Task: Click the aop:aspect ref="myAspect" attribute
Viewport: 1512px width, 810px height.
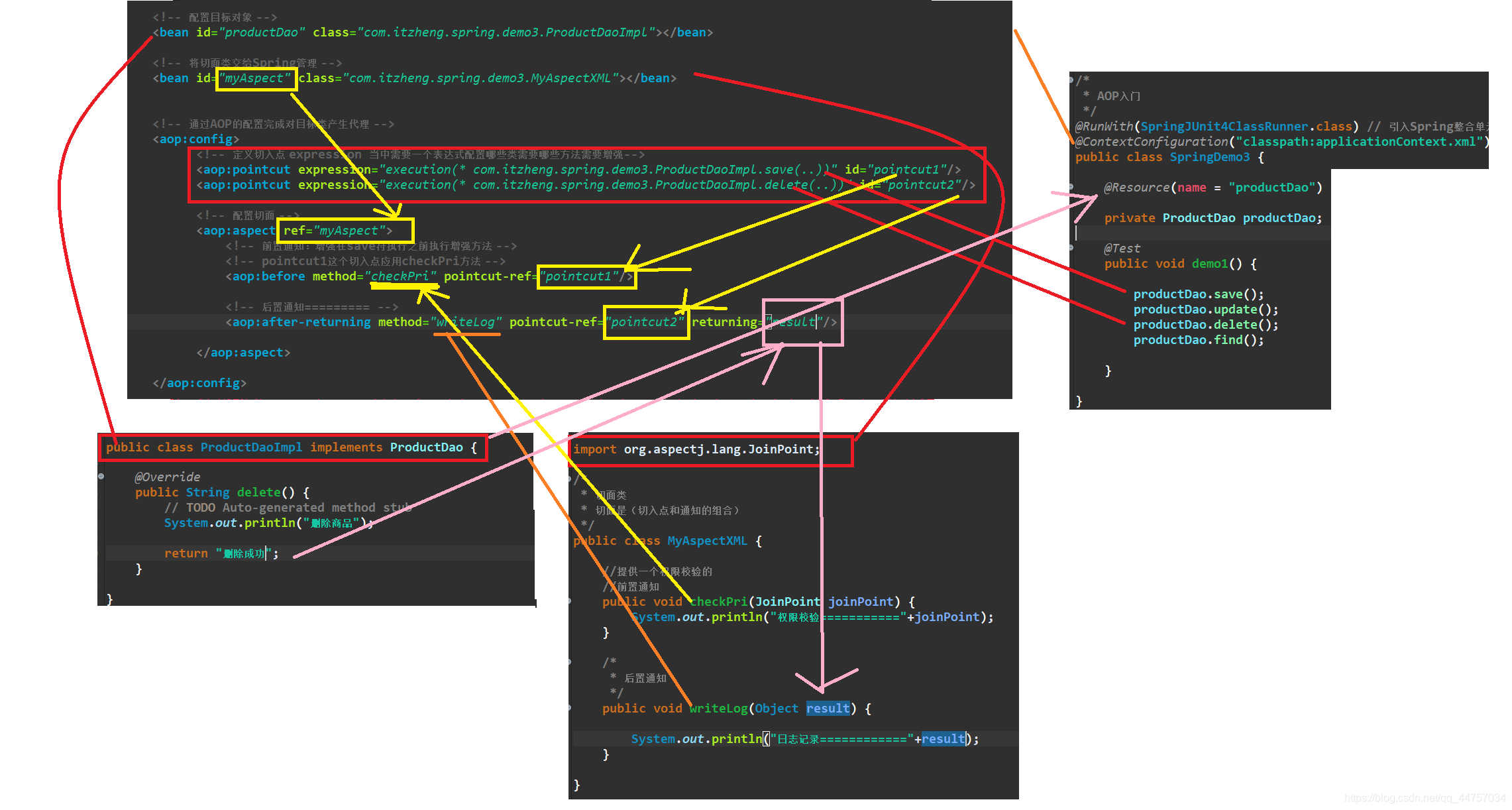Action: [335, 231]
